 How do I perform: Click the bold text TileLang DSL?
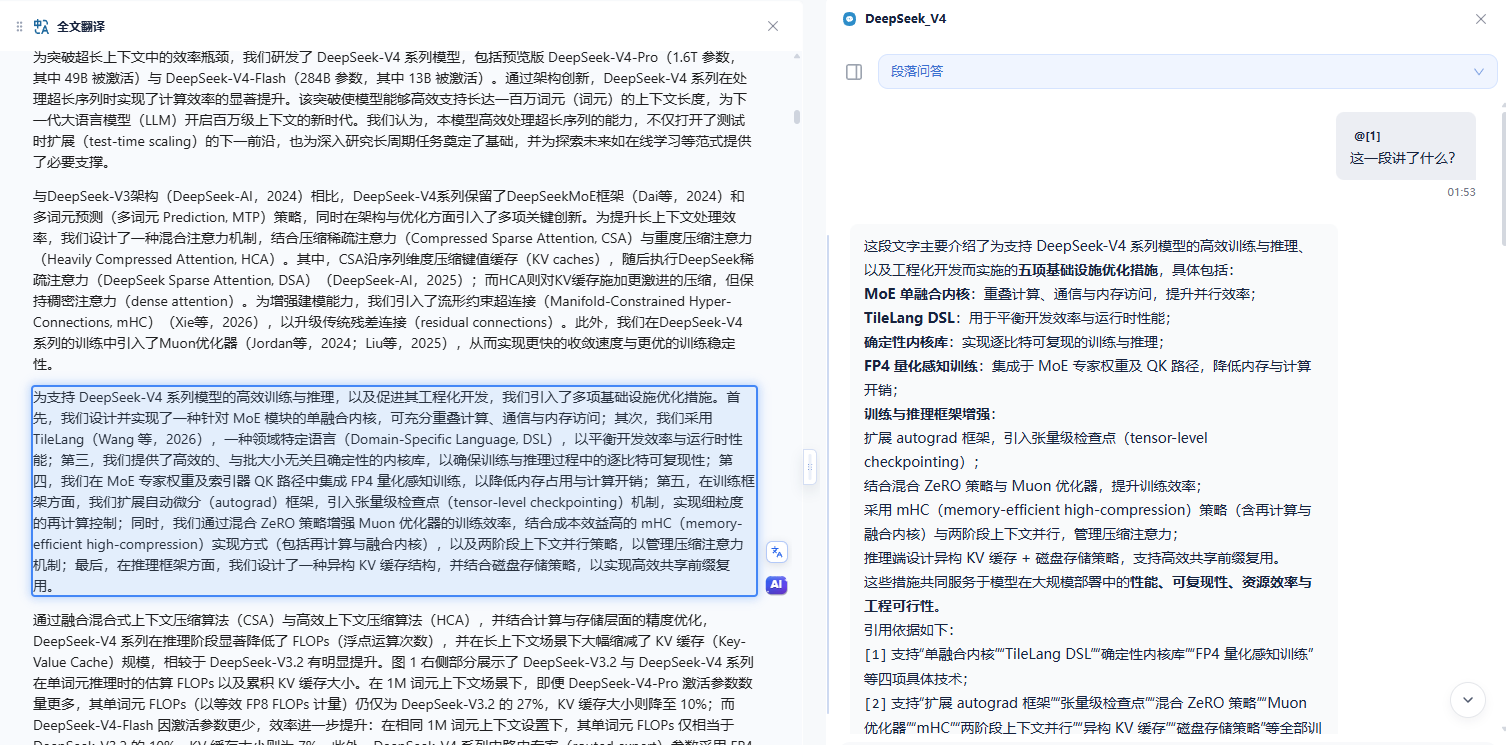(910, 318)
